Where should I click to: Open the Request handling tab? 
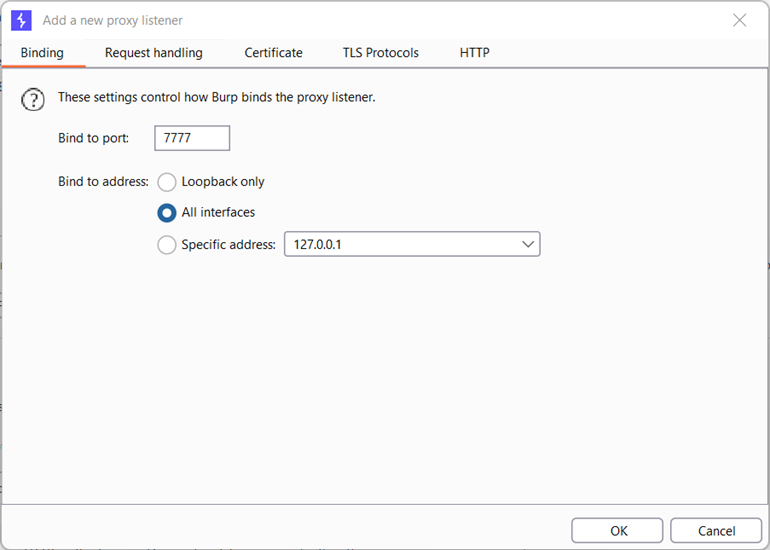[x=154, y=53]
